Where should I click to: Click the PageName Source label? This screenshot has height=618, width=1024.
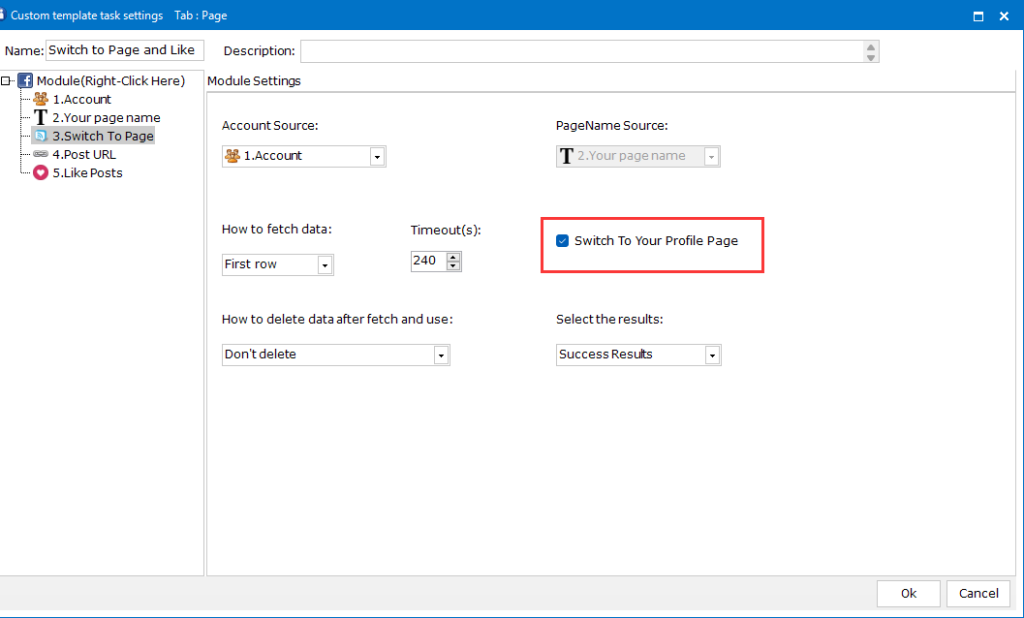(612, 125)
